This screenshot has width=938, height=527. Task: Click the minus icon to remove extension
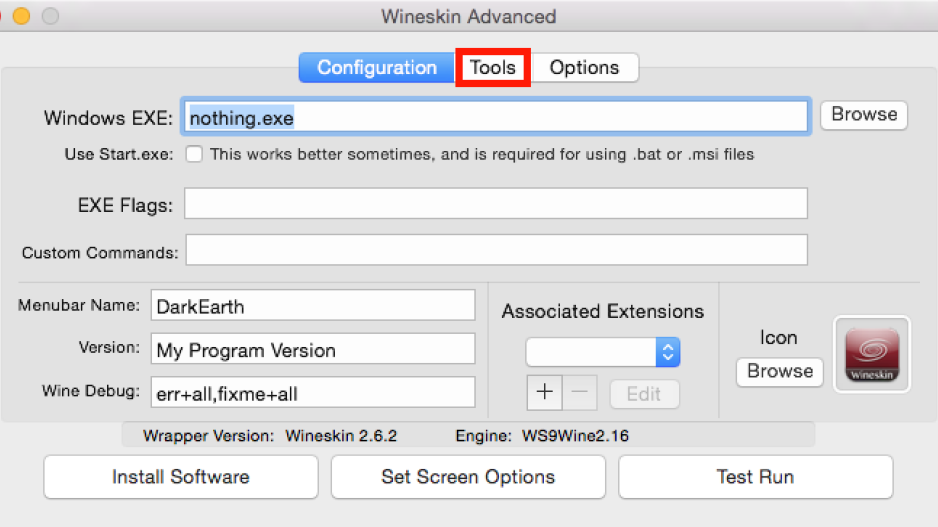(x=580, y=392)
